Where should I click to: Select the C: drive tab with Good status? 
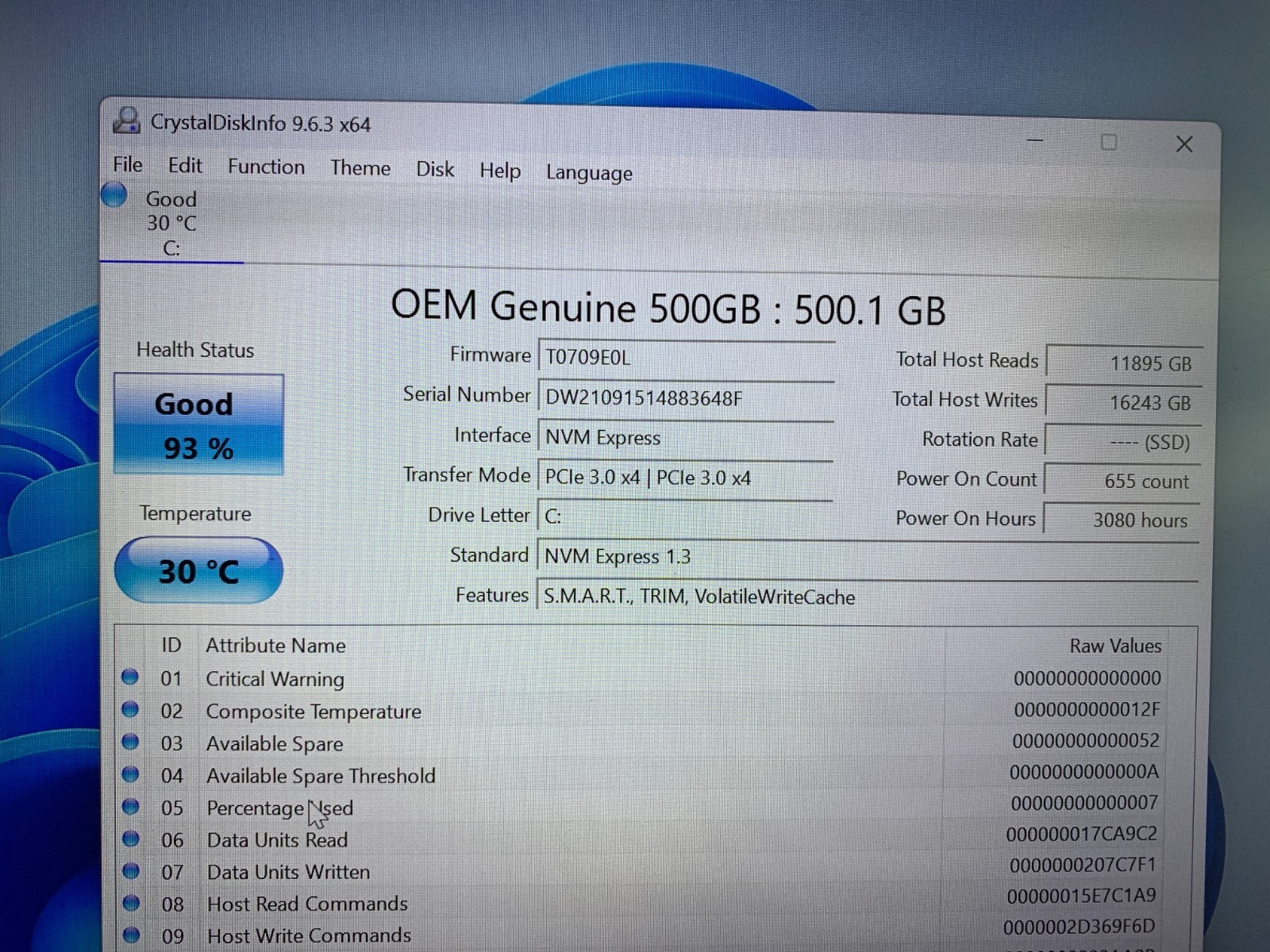171,223
